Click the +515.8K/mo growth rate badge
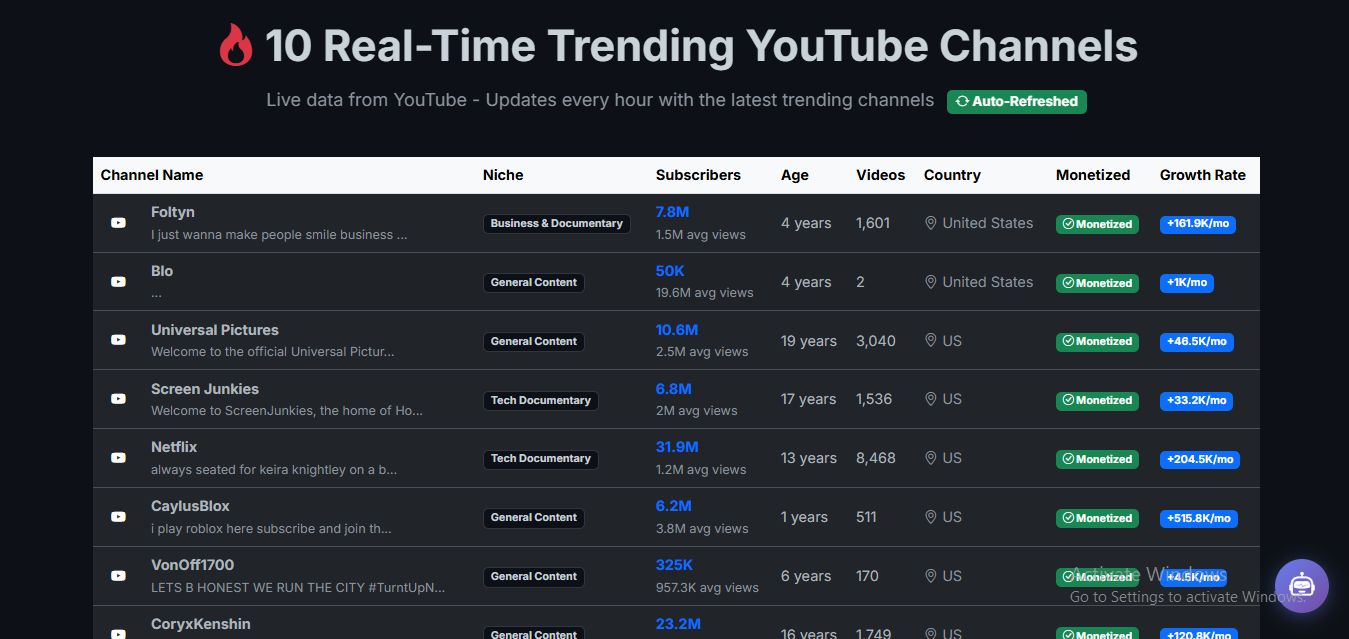The image size is (1349, 639). tap(1198, 518)
